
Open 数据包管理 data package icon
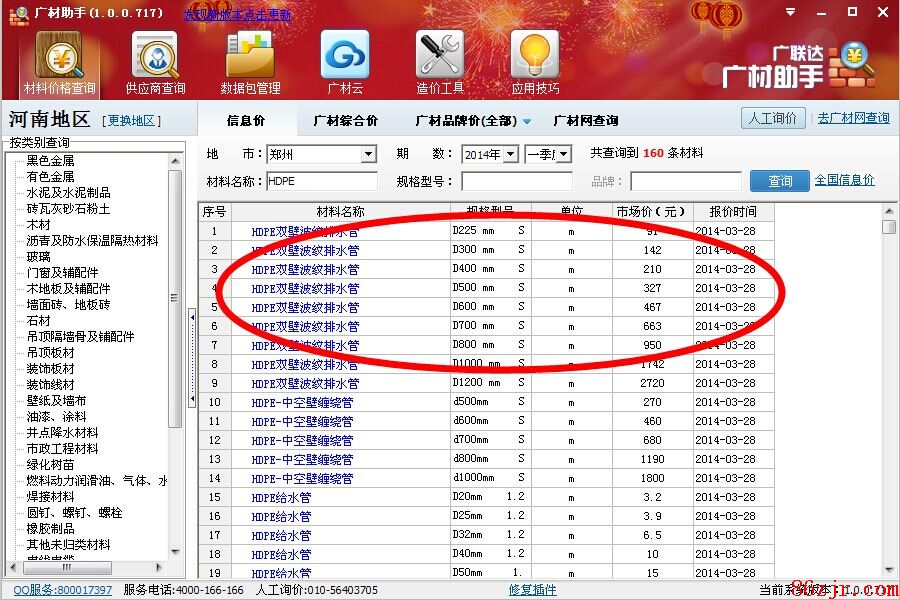[x=250, y=62]
